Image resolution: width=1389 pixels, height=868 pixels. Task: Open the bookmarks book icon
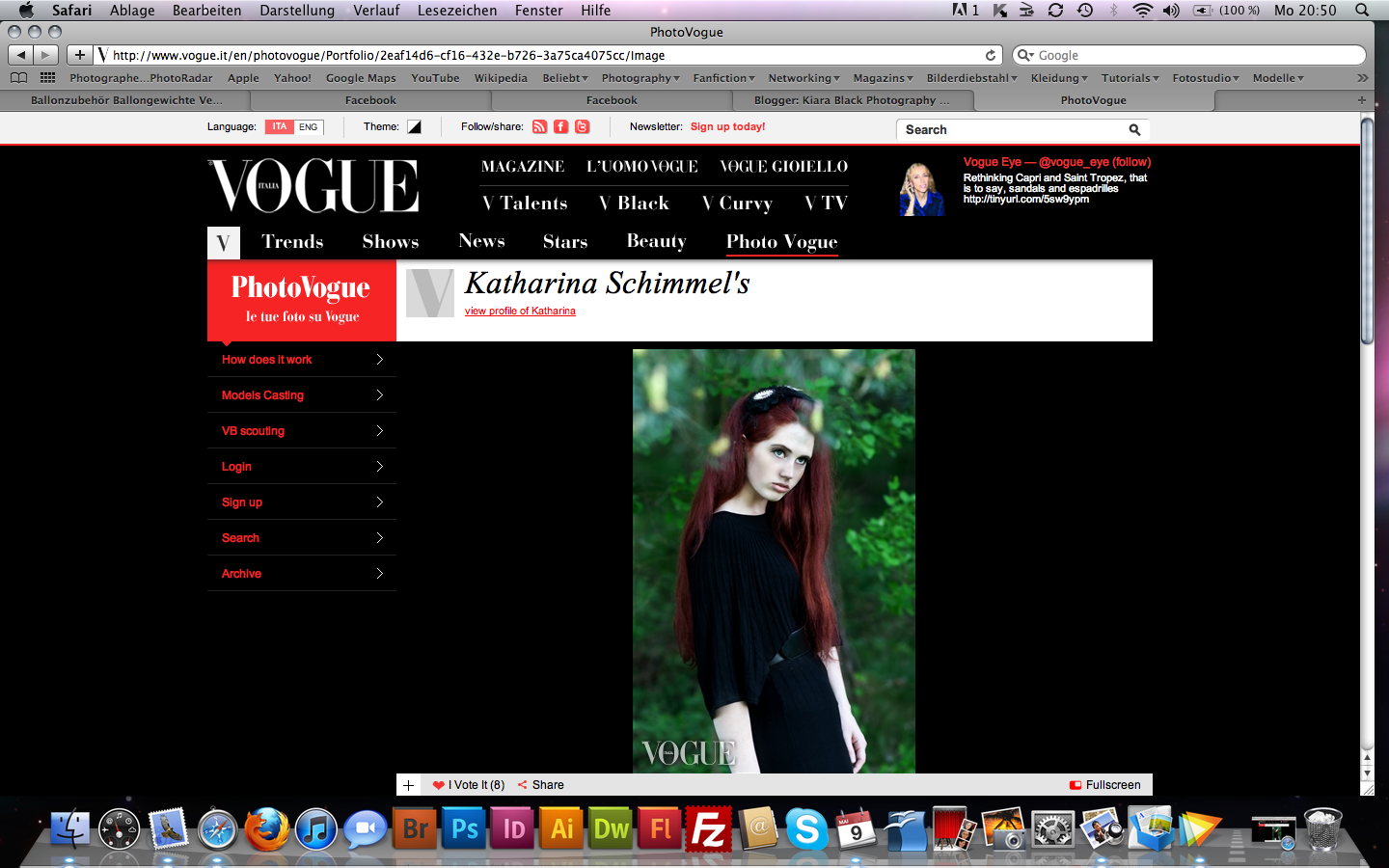(x=18, y=78)
